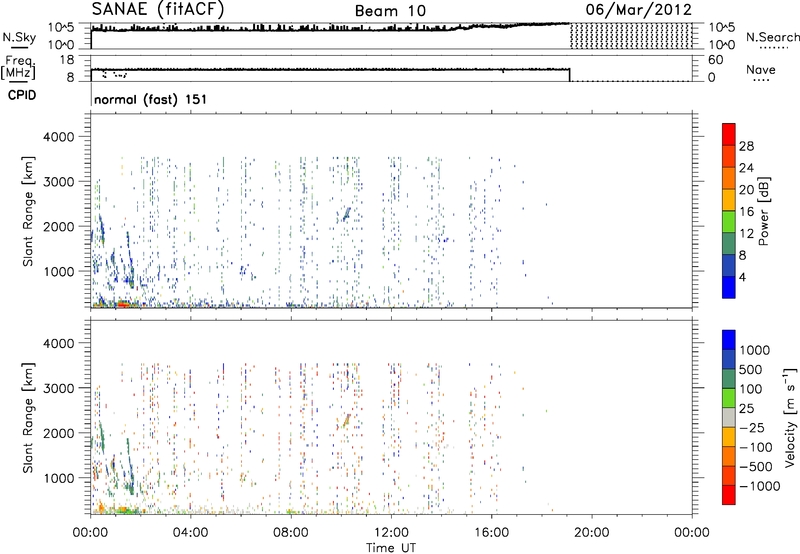This screenshot has width=800, height=554.
Task: Click the -1000 tick on Velocity colour bar
Action: pyautogui.click(x=759, y=486)
